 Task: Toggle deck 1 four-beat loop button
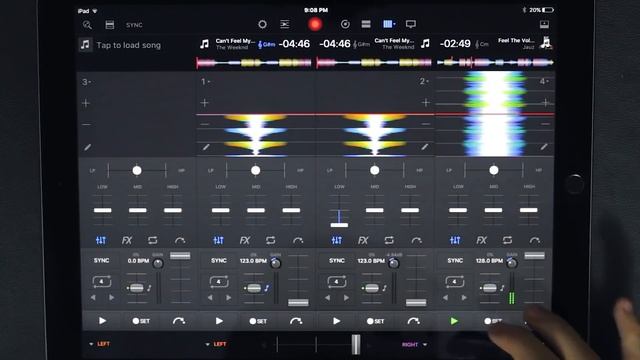click(219, 282)
